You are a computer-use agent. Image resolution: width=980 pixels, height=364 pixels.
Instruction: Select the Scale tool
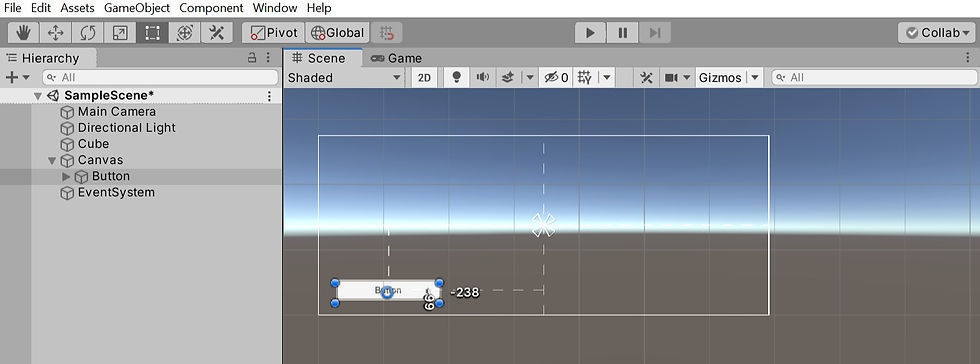point(120,33)
